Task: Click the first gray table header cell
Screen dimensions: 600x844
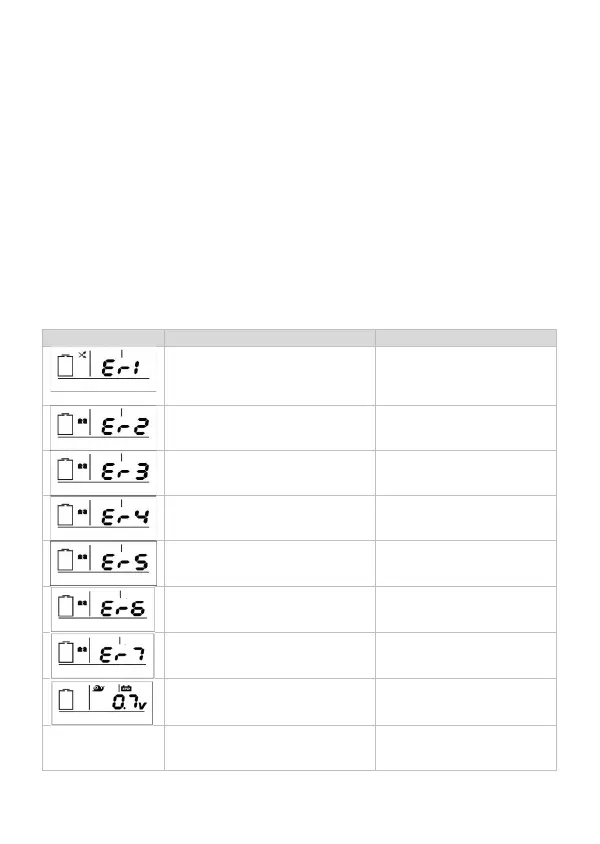Action: 103,337
